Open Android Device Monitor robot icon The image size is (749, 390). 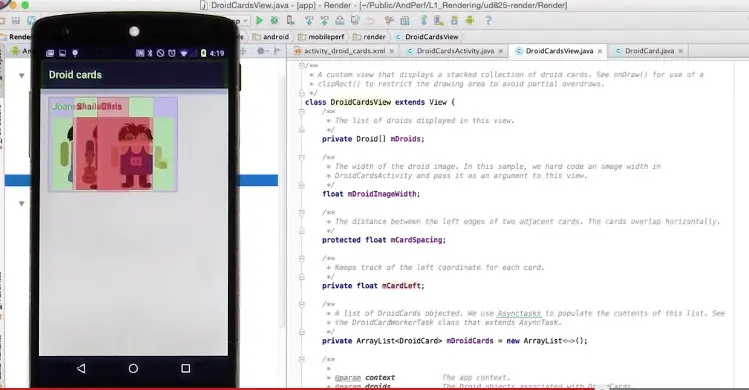[470, 21]
